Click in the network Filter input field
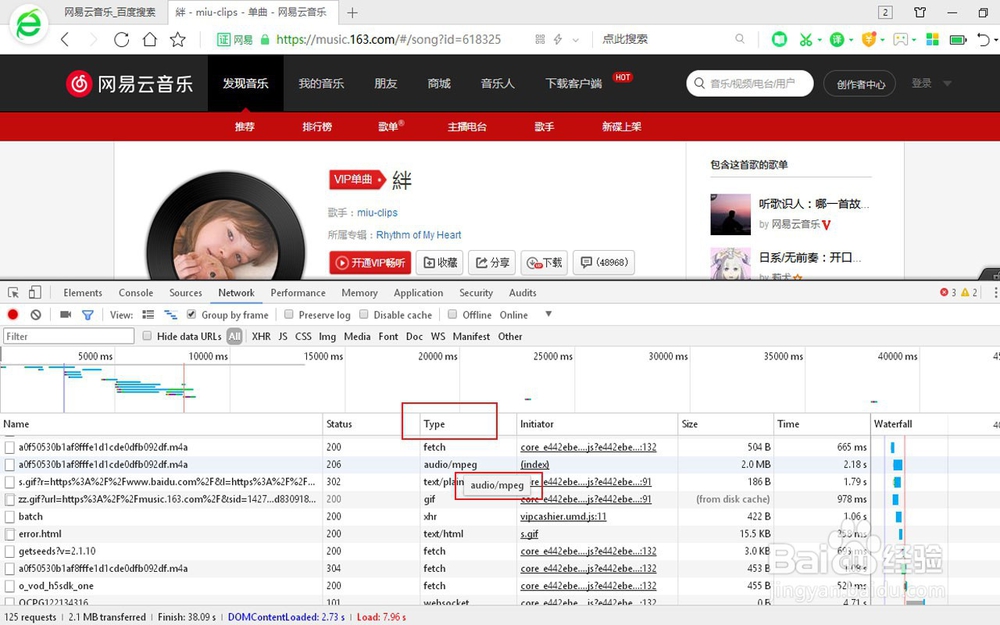 pyautogui.click(x=69, y=336)
